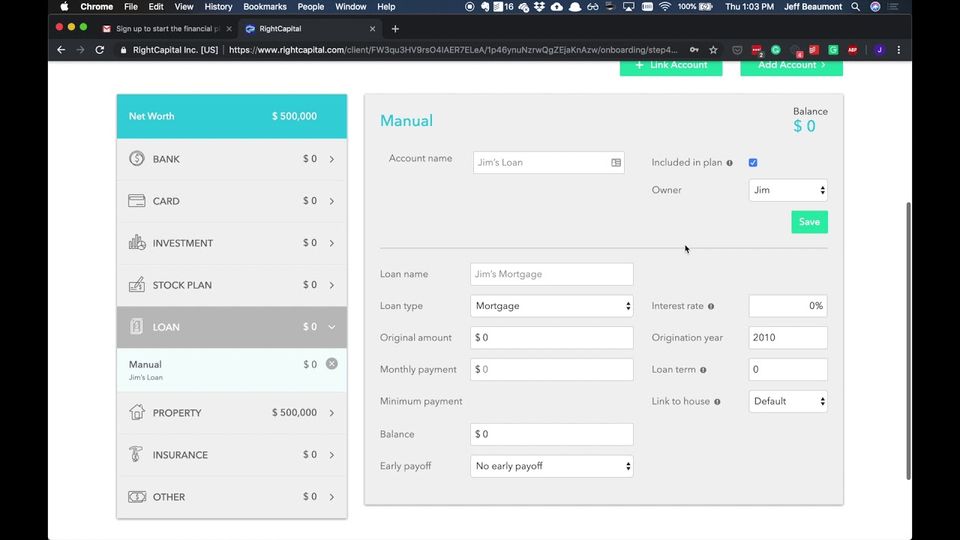The width and height of the screenshot is (960, 540).
Task: Save the manual loan account
Action: (x=809, y=222)
